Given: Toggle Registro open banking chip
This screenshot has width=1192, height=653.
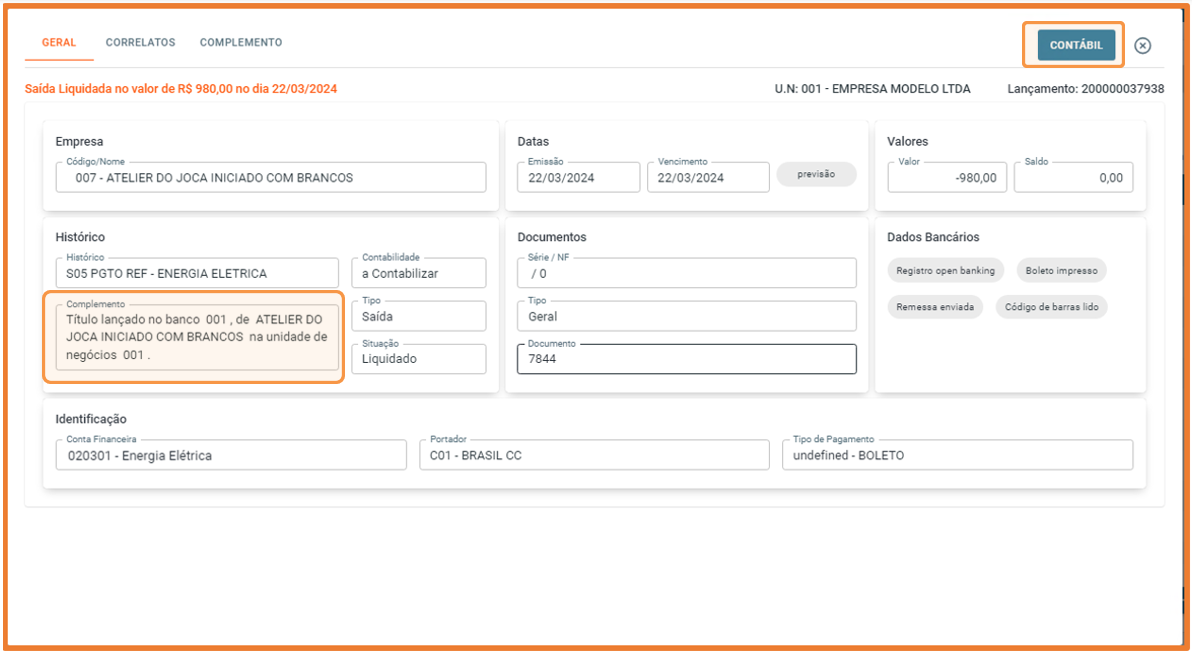Looking at the screenshot, I should pyautogui.click(x=945, y=270).
